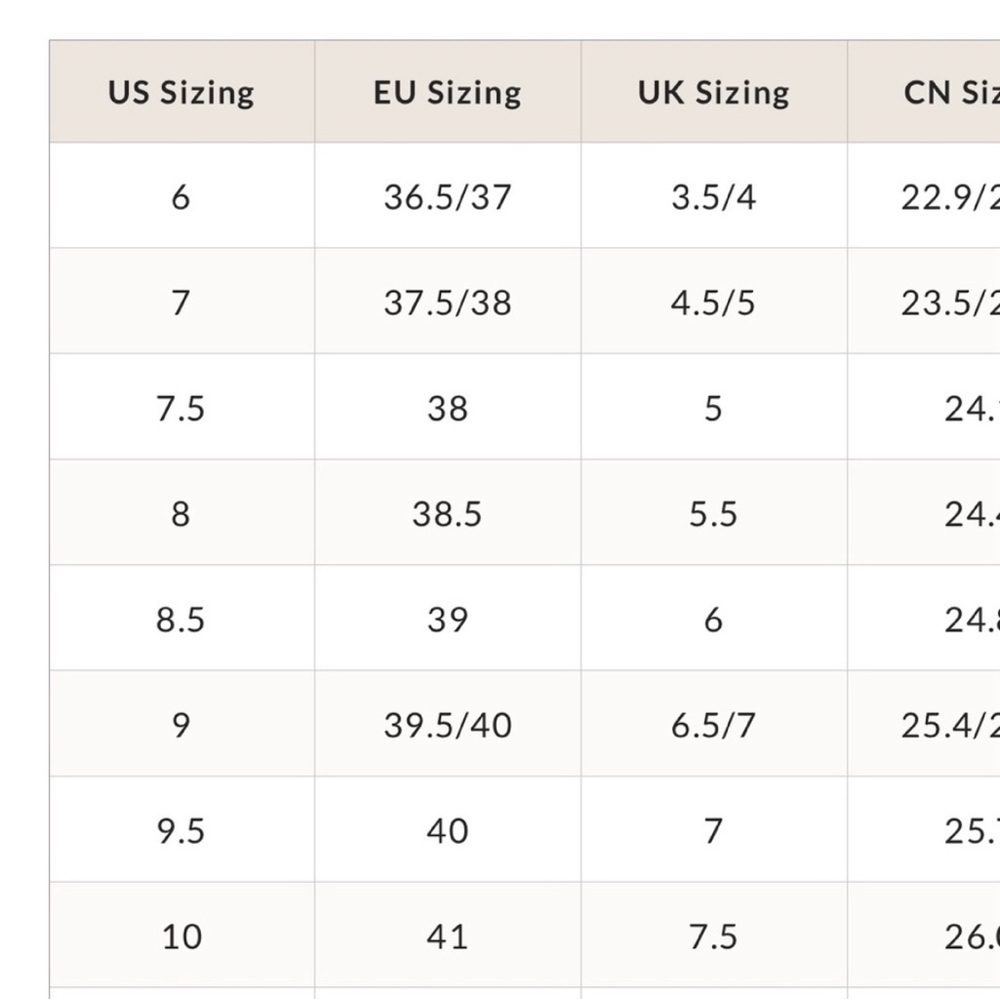
Task: Select EU size 38.5 cell
Action: coord(447,514)
